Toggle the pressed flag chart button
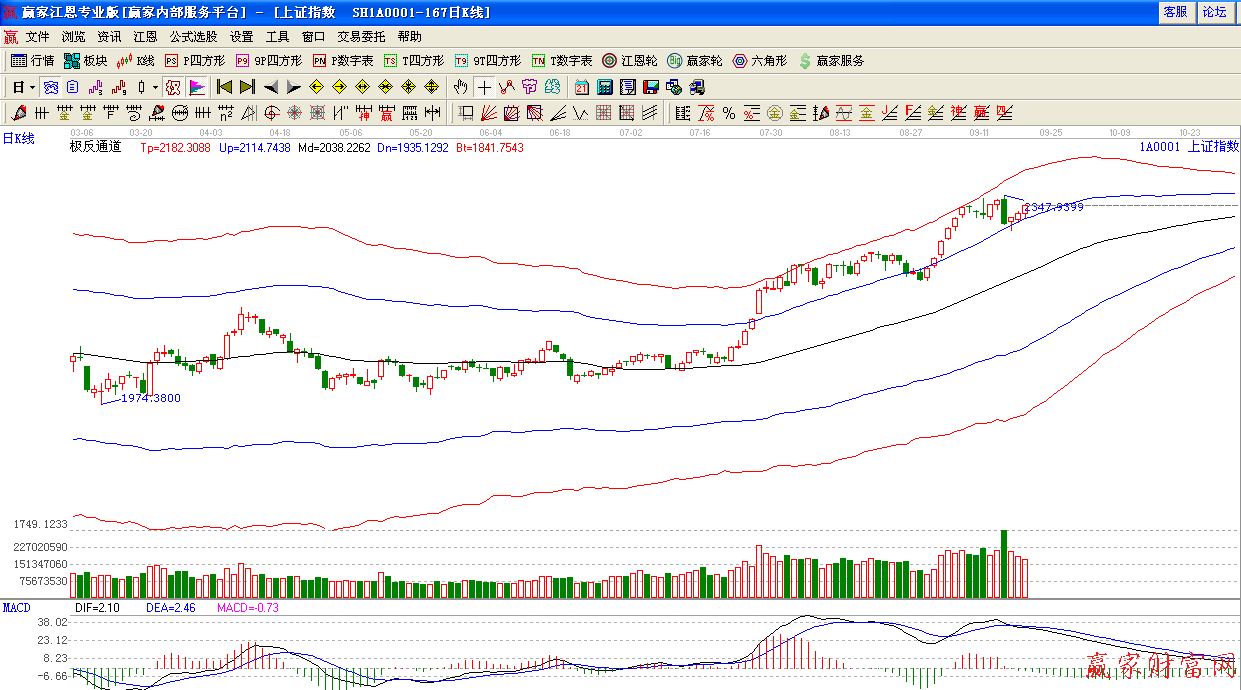Screen dimensions: 1241x690 (196, 87)
